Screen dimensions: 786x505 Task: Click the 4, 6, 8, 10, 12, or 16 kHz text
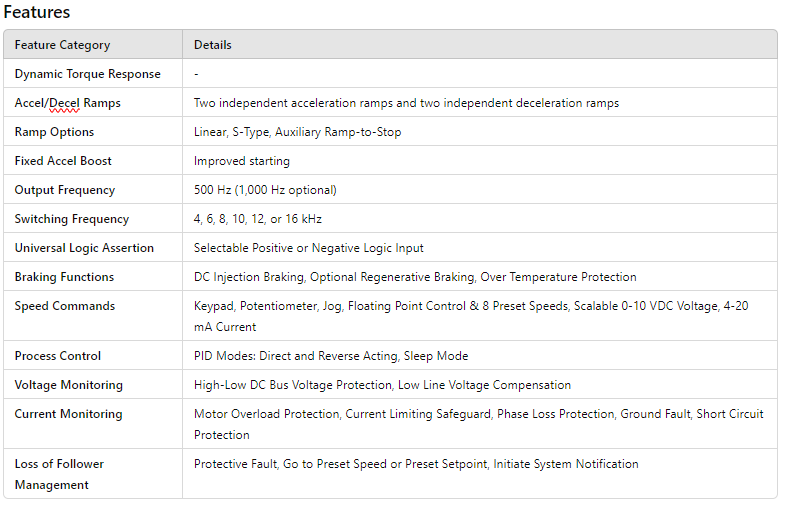point(257,219)
